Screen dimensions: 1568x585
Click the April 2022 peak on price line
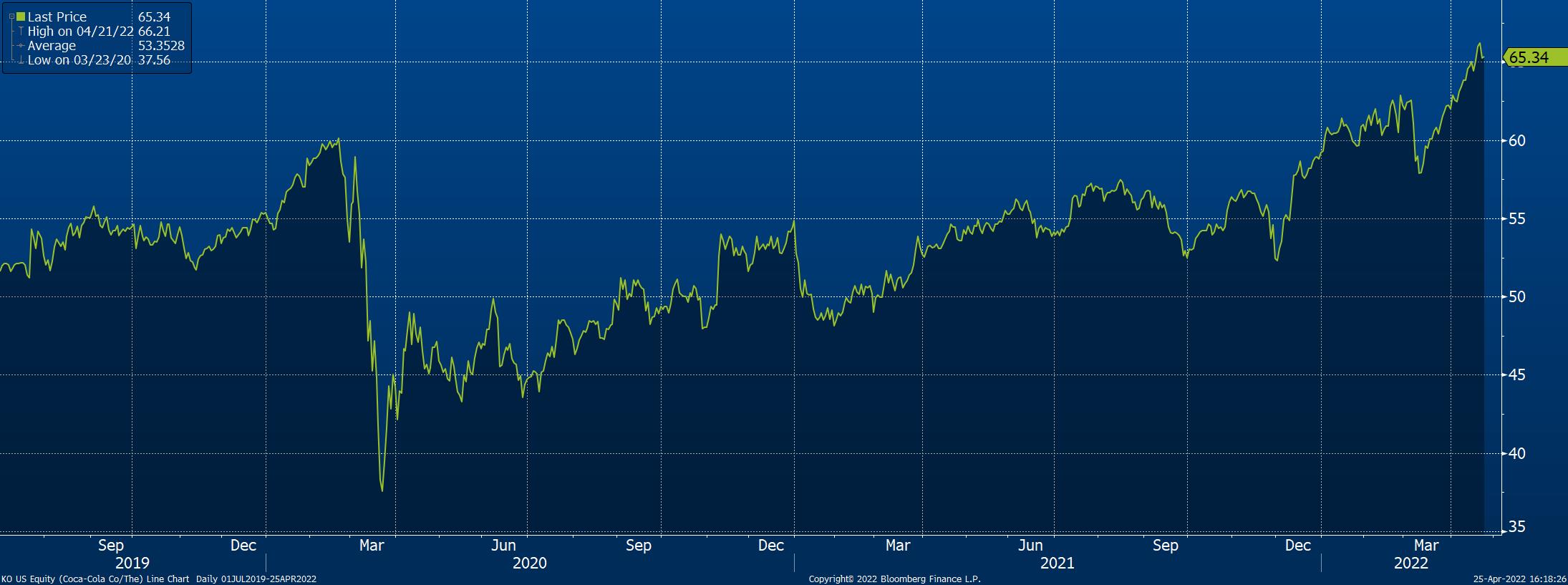pos(1479,44)
